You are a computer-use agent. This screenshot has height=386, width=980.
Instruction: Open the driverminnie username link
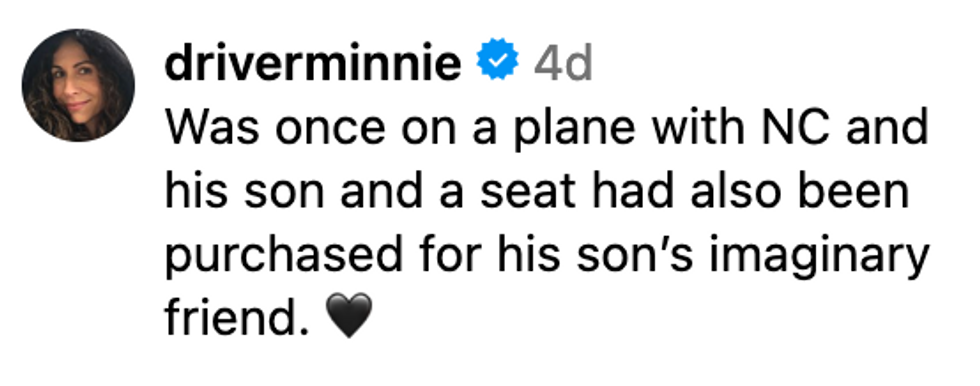tap(313, 62)
